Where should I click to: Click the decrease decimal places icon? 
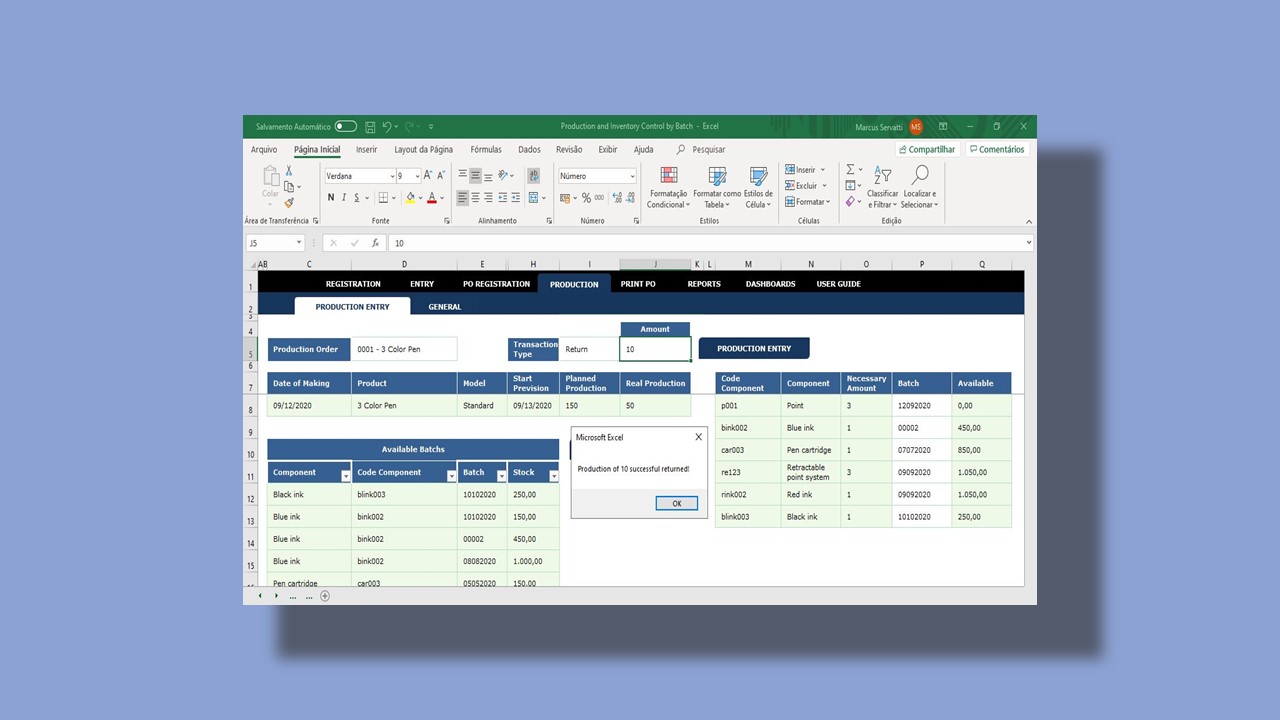coord(628,198)
